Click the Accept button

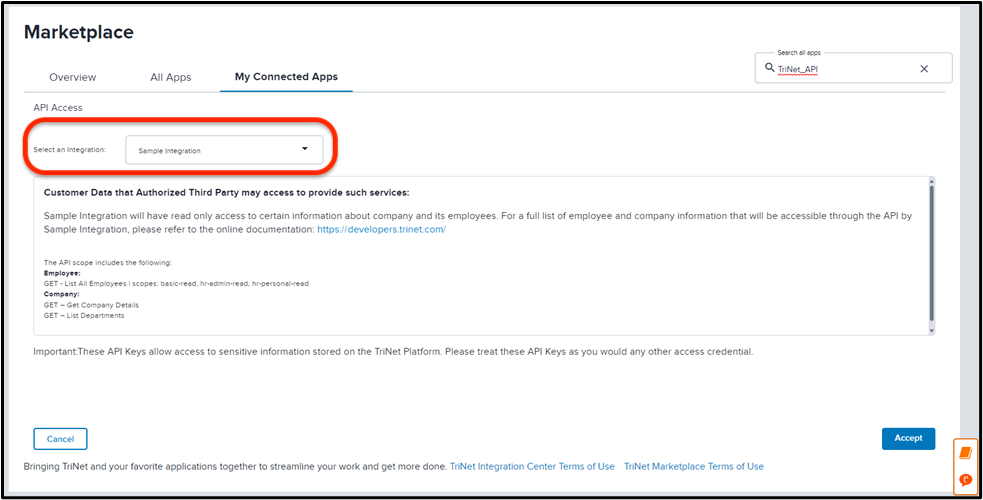point(908,438)
